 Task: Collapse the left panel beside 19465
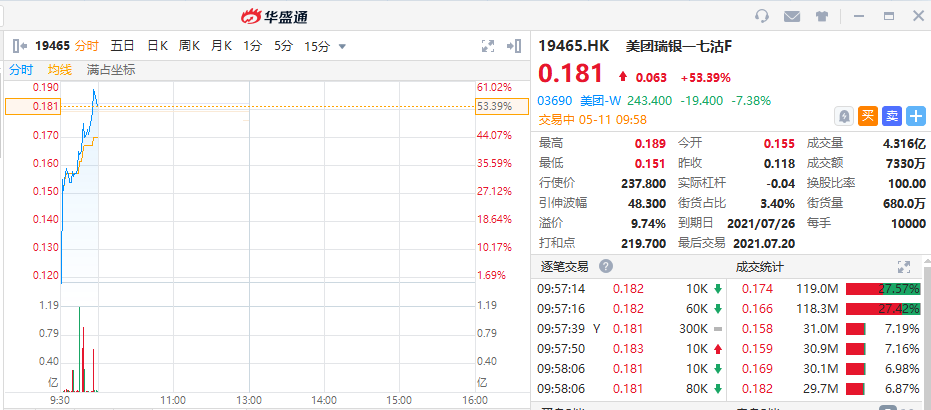[18, 45]
